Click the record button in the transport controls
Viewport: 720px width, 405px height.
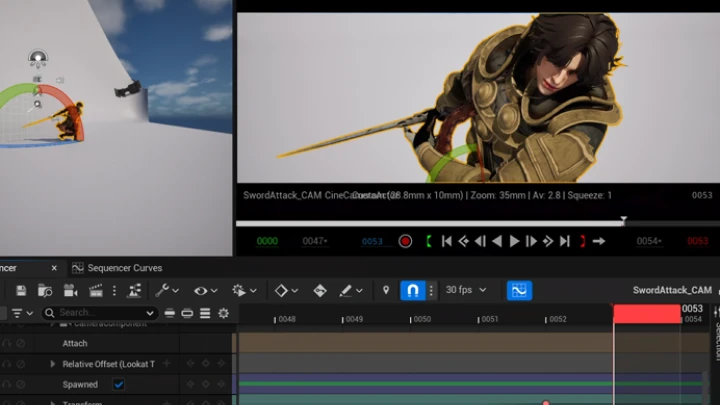click(405, 241)
